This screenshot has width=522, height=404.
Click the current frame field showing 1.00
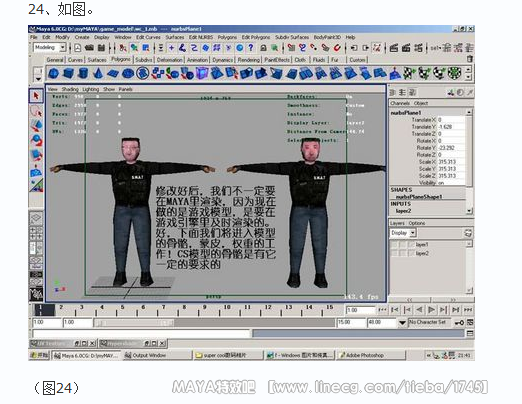pyautogui.click(x=360, y=310)
